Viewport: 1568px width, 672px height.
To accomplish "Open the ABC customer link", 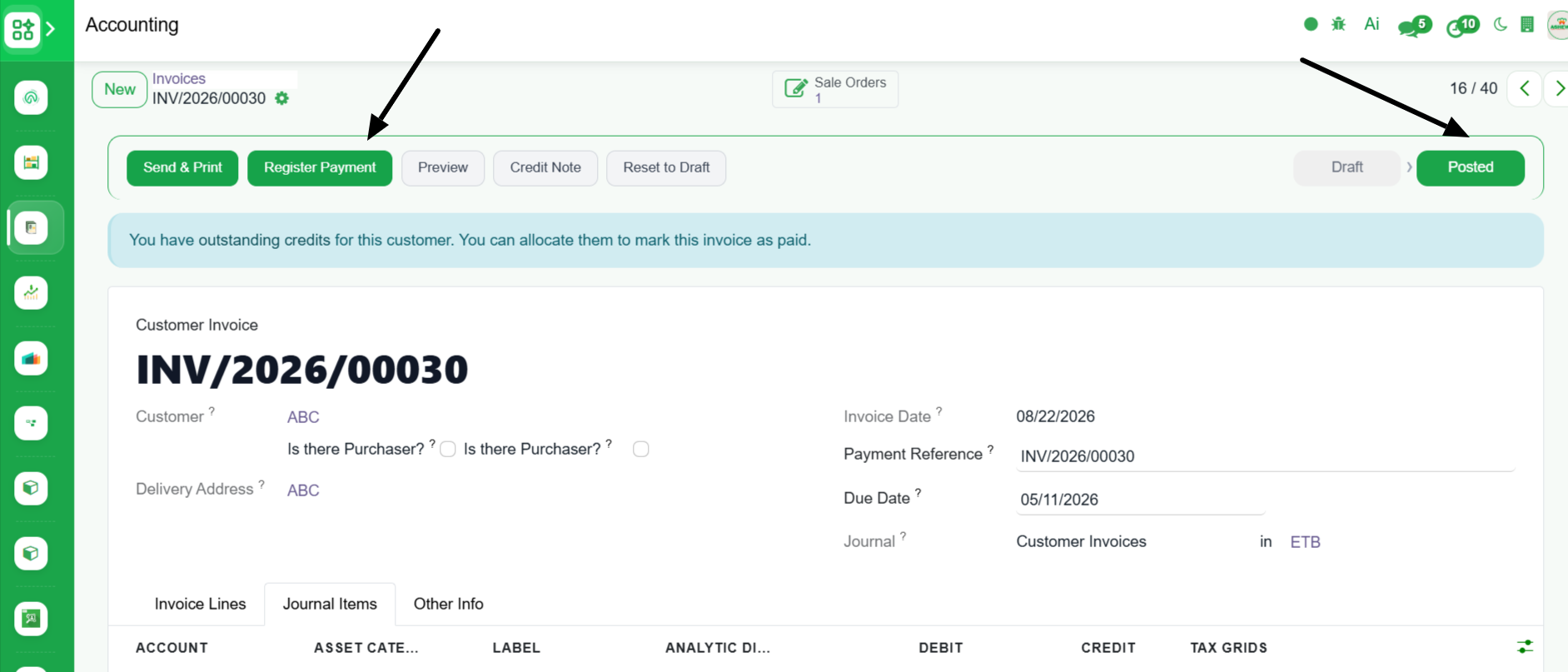I will (303, 417).
